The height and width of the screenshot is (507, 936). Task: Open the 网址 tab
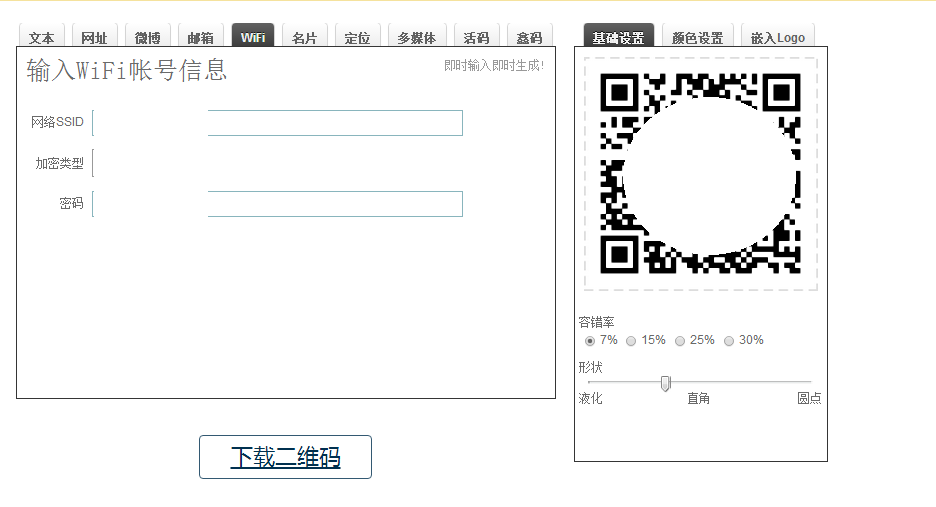click(94, 36)
